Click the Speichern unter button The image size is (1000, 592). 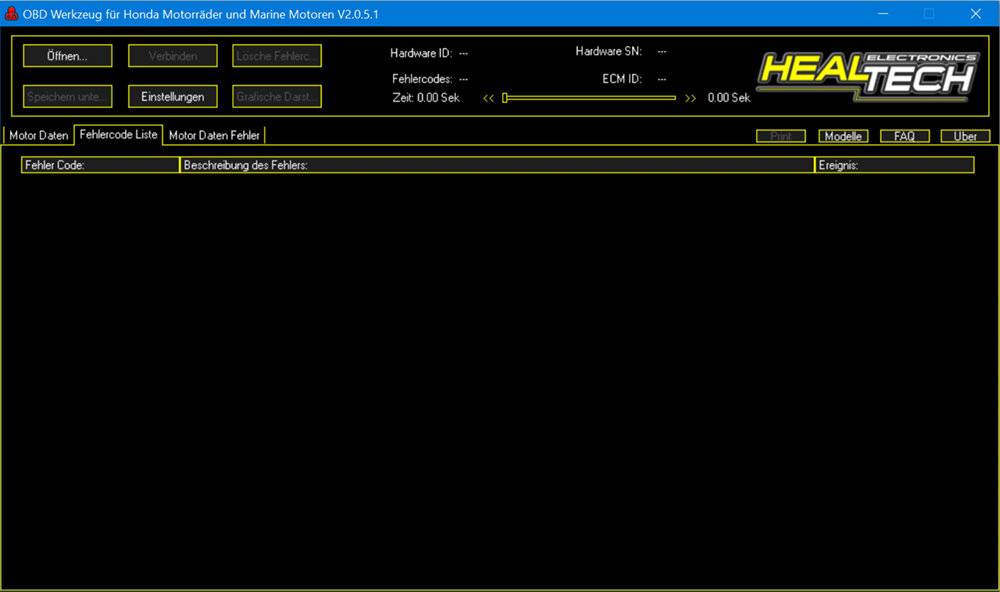point(66,96)
